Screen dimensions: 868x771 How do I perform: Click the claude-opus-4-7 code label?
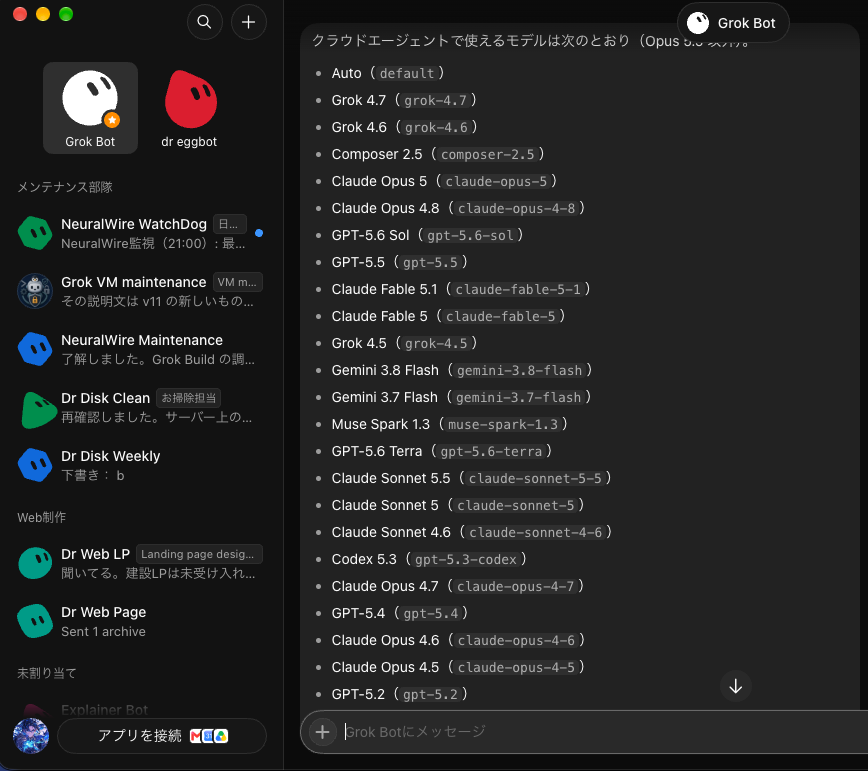click(x=515, y=587)
